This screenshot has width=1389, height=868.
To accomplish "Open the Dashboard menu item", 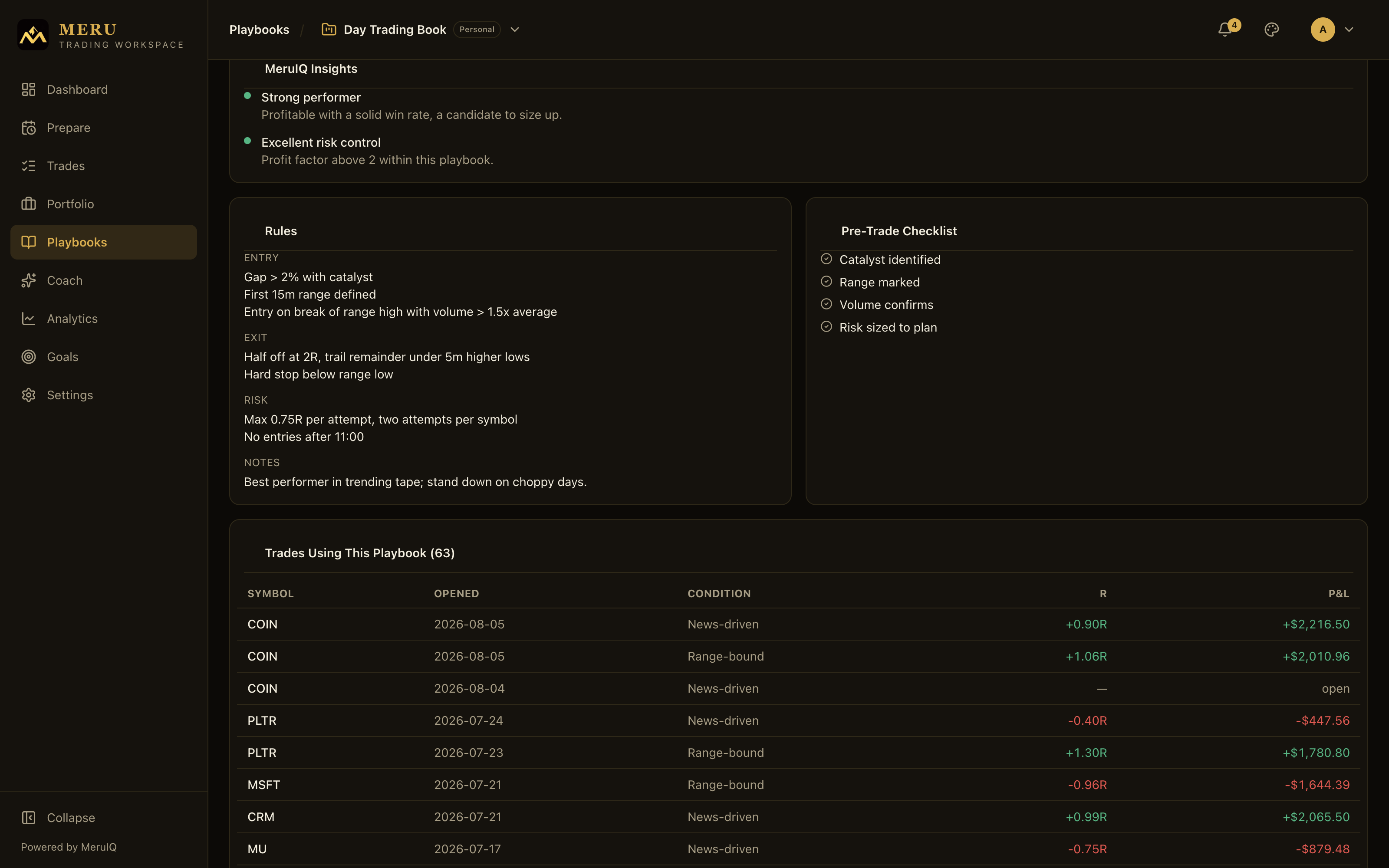I will pos(104,89).
